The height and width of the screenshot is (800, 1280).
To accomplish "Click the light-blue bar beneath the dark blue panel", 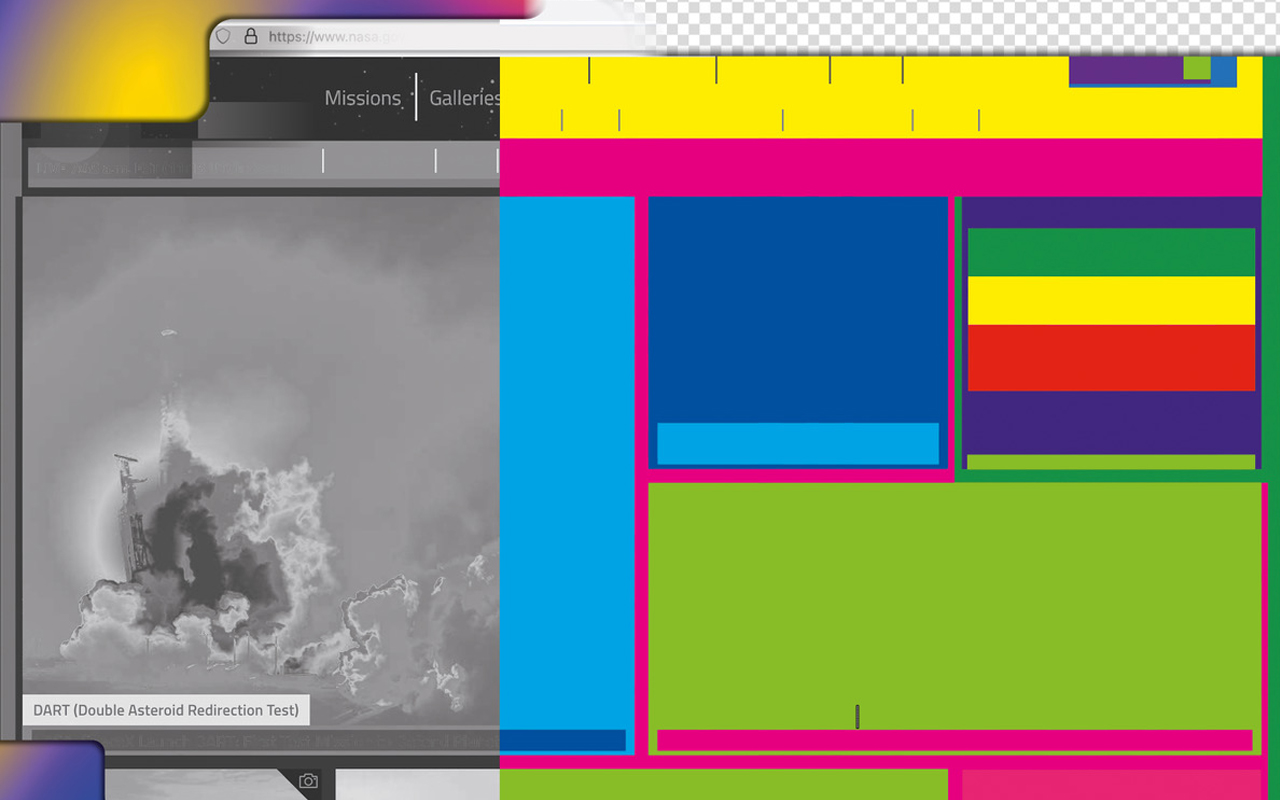I will tap(797, 443).
